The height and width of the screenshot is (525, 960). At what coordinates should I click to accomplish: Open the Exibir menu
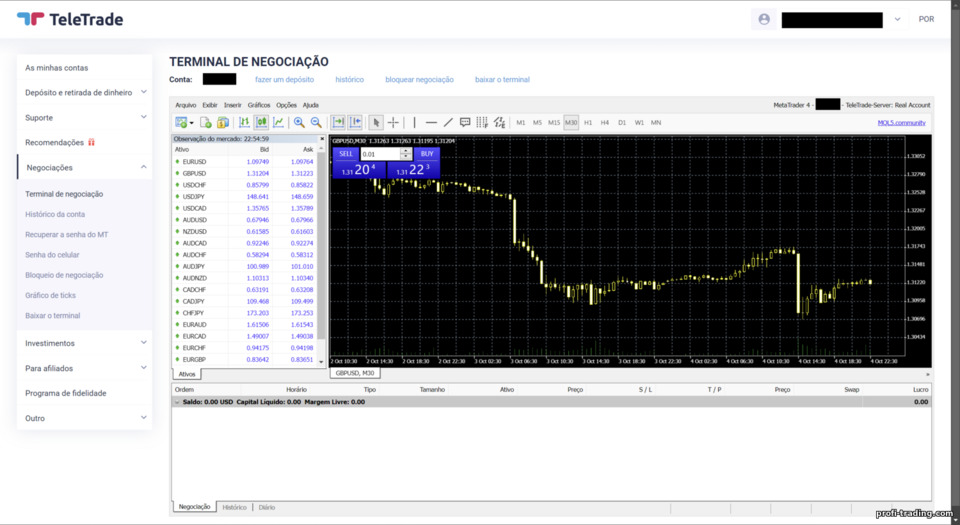210,105
